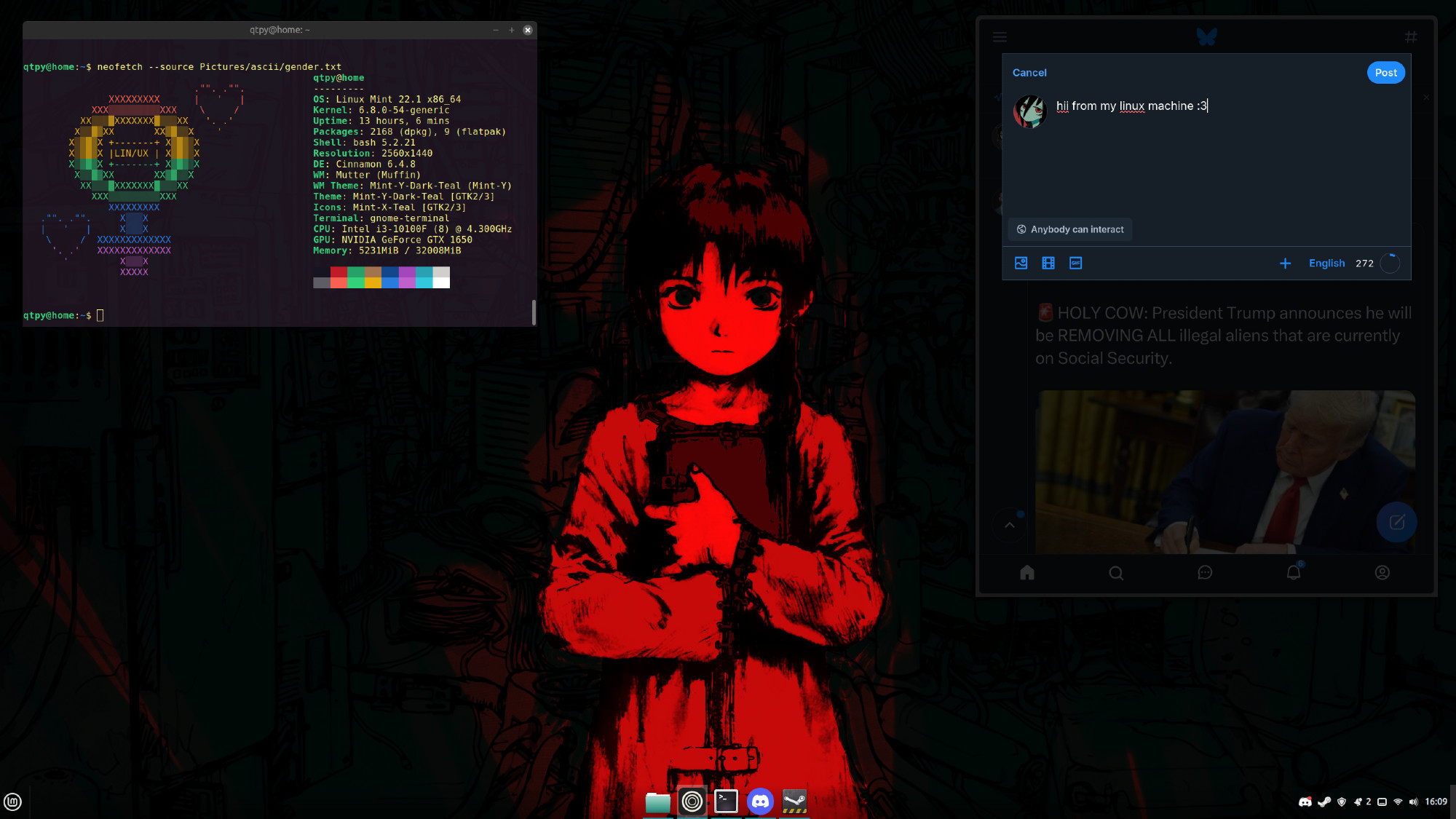Click the scroll-to-top chevron in Bluesky
This screenshot has width=1456, height=819.
click(1010, 524)
